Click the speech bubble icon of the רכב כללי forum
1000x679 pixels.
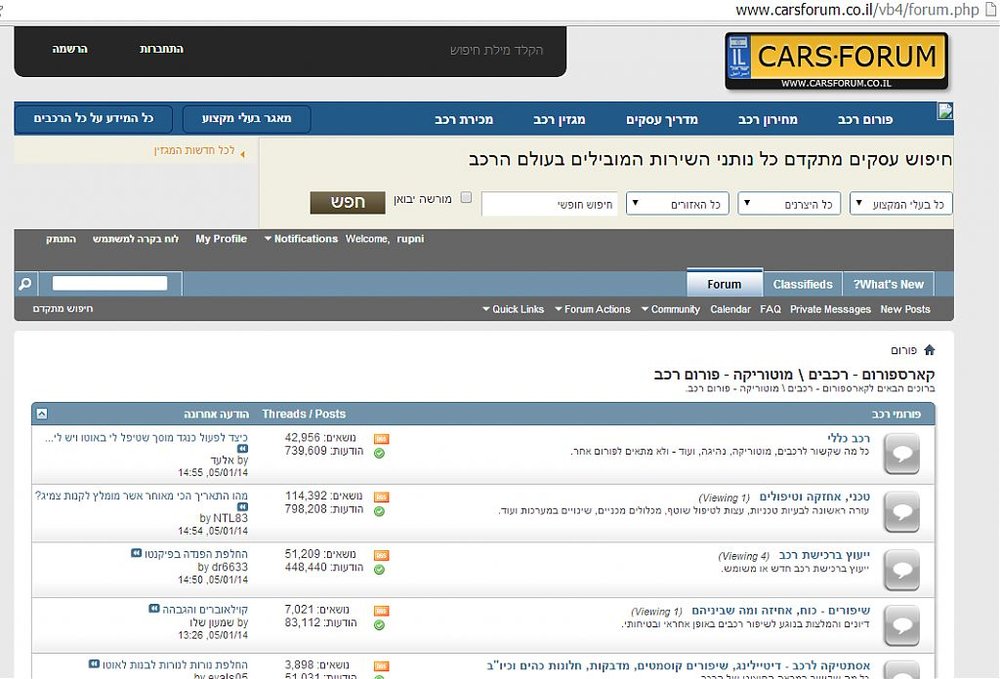902,453
